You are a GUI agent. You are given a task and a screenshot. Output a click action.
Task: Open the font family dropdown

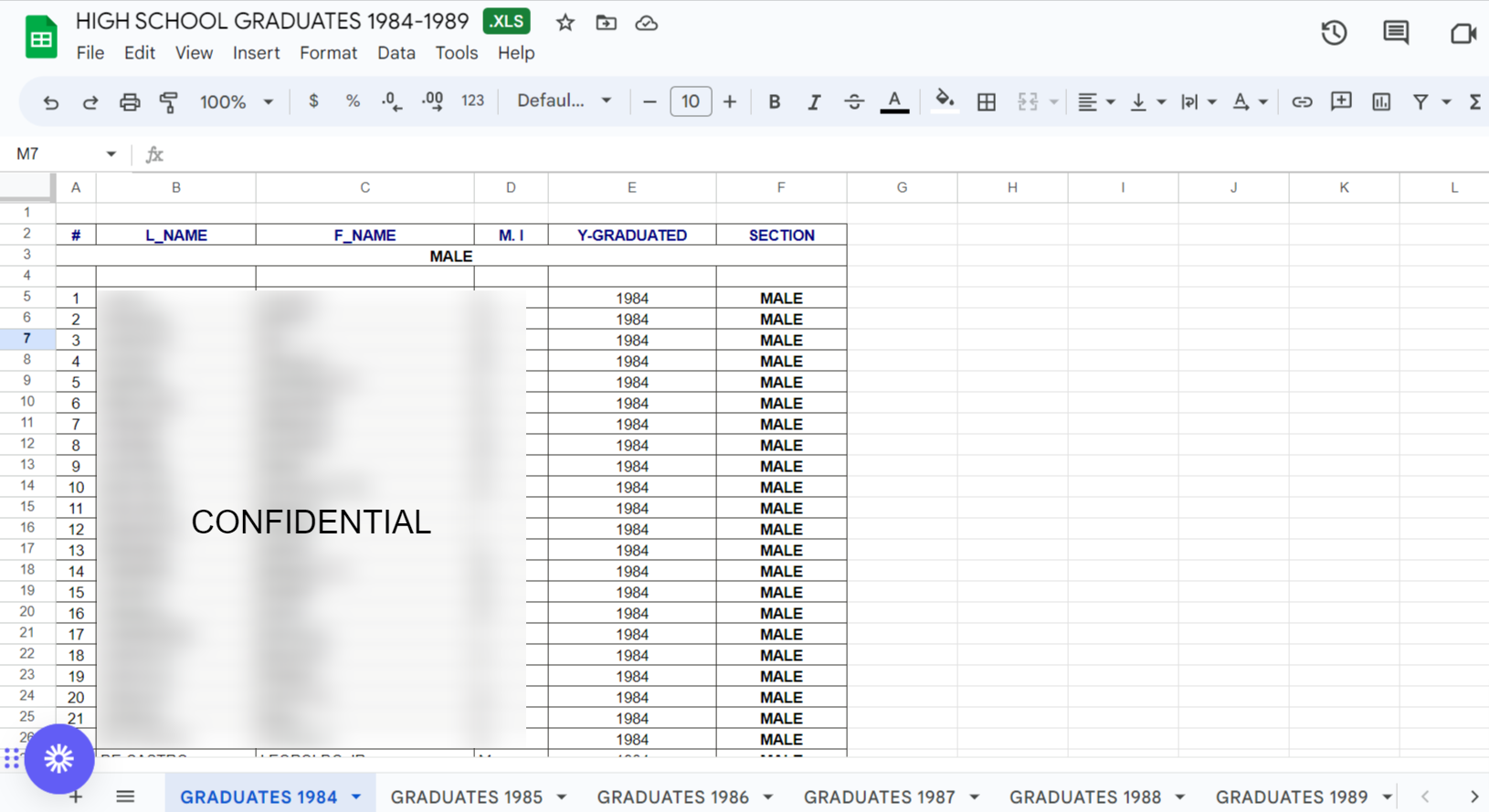point(564,100)
